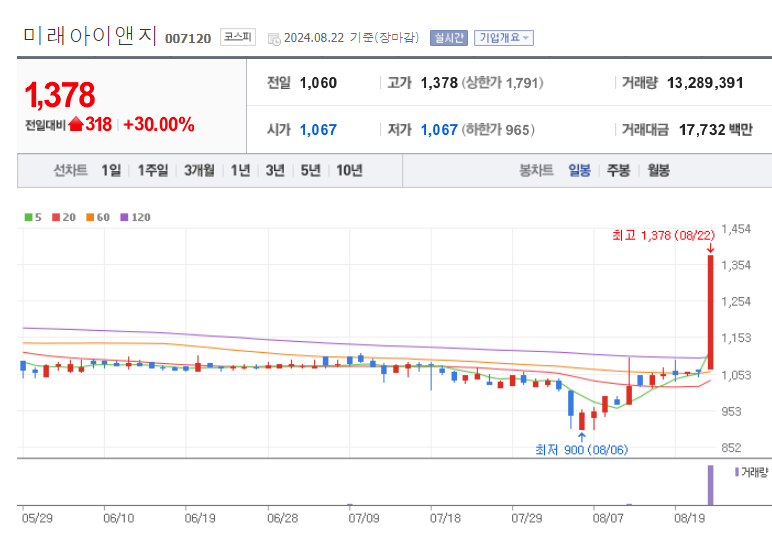Click the large purple volume bar
The image size is (772, 548).
pyautogui.click(x=710, y=485)
